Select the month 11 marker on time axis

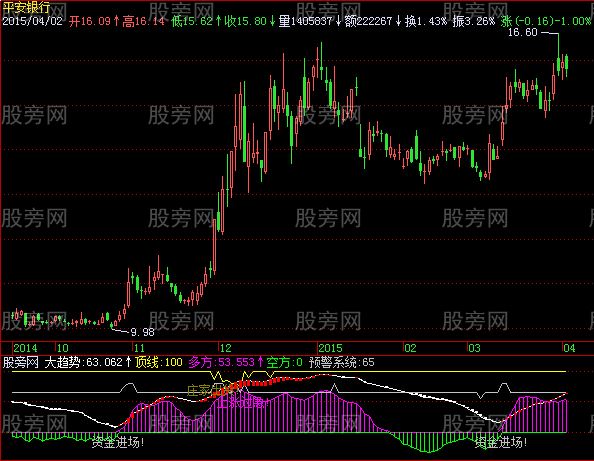pyautogui.click(x=139, y=348)
